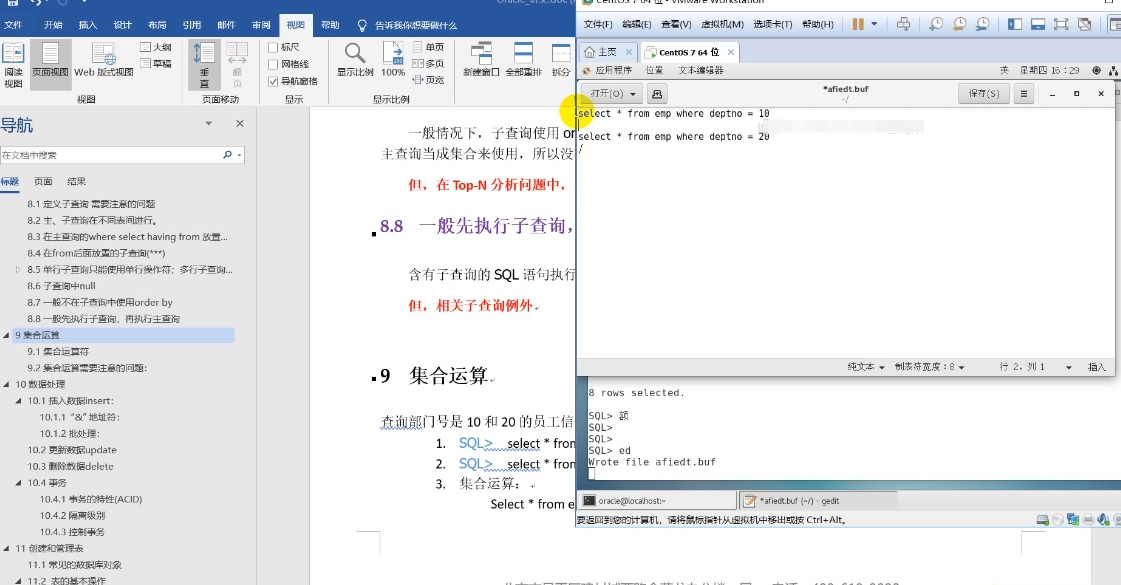Open VMware power options dropdown arrow
The height and width of the screenshot is (585, 1121).
(874, 24)
